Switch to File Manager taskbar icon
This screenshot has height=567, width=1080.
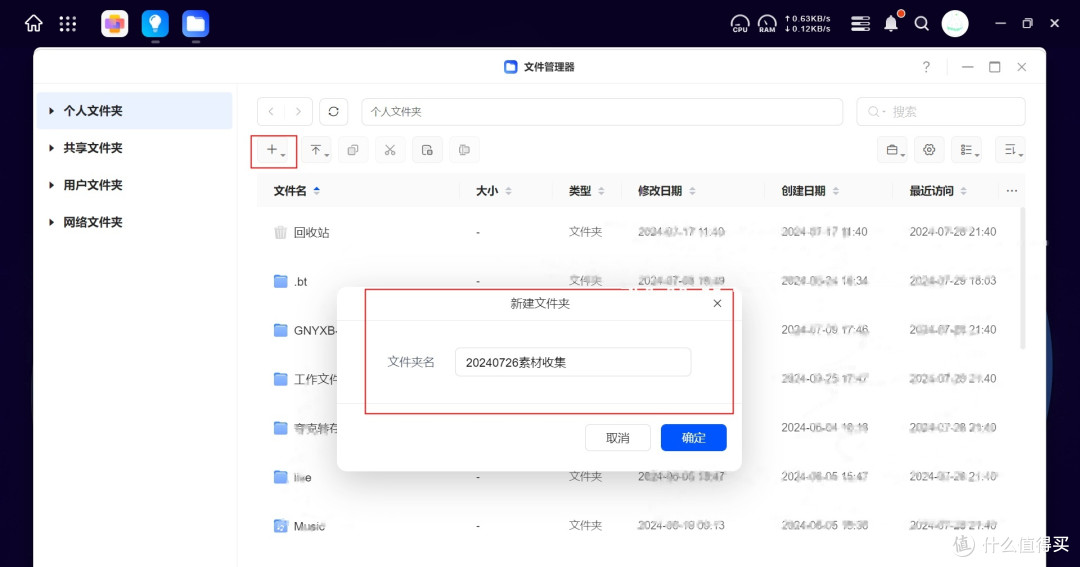pos(196,24)
